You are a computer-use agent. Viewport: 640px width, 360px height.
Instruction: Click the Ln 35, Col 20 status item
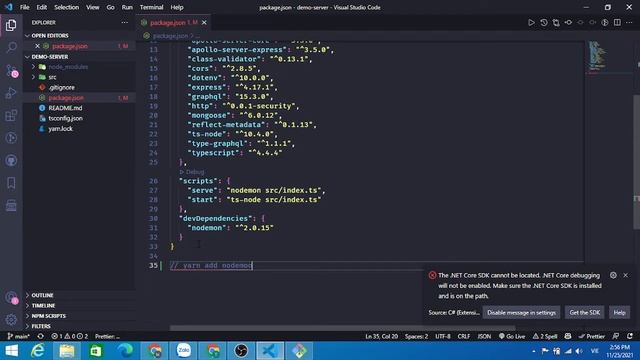(381, 336)
